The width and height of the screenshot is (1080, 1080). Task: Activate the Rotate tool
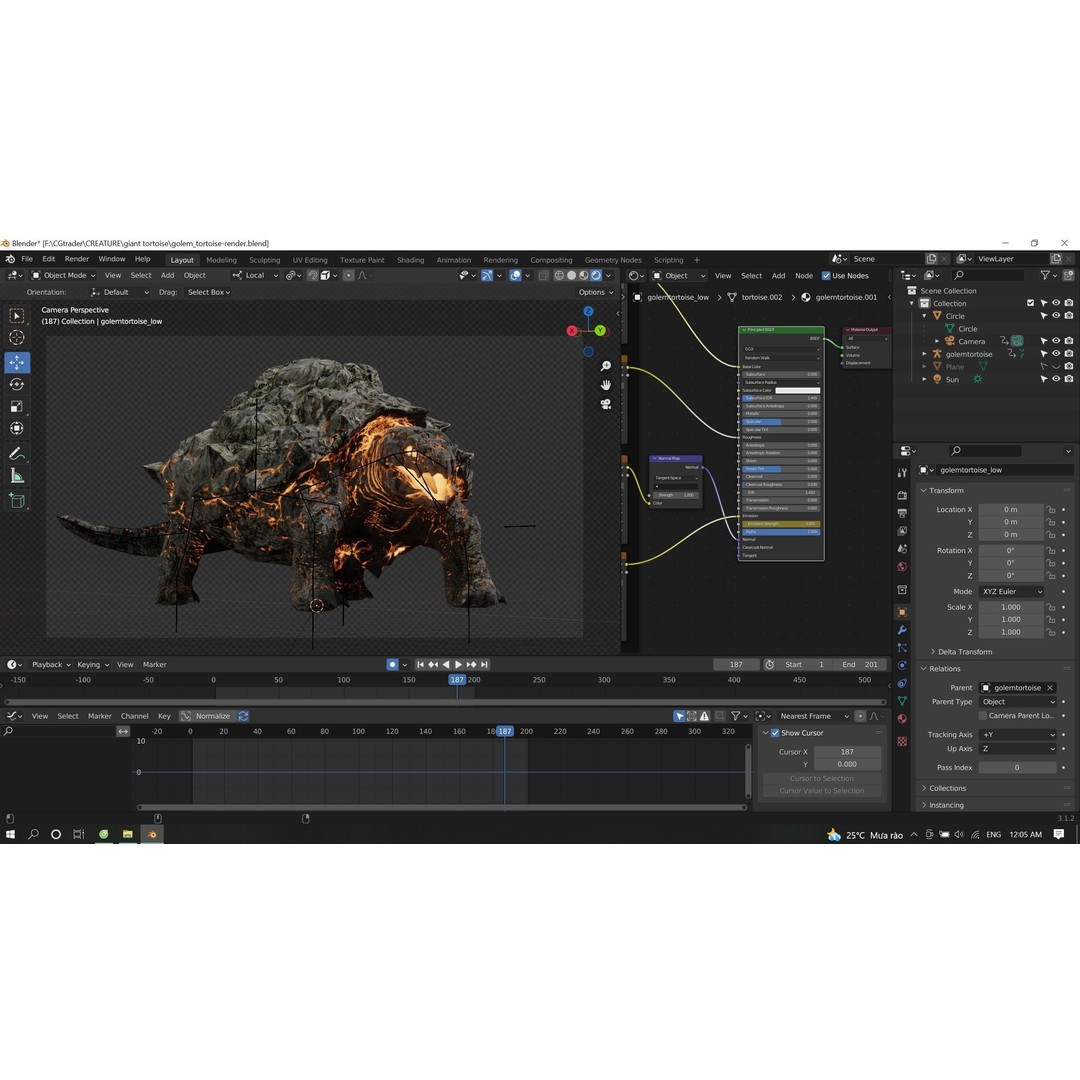pos(17,384)
